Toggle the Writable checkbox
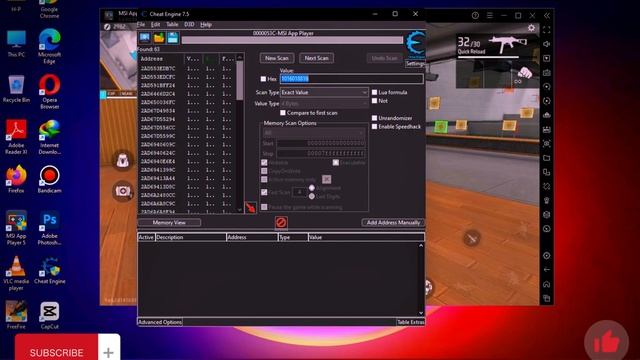This screenshot has width=640, height=360. click(264, 162)
